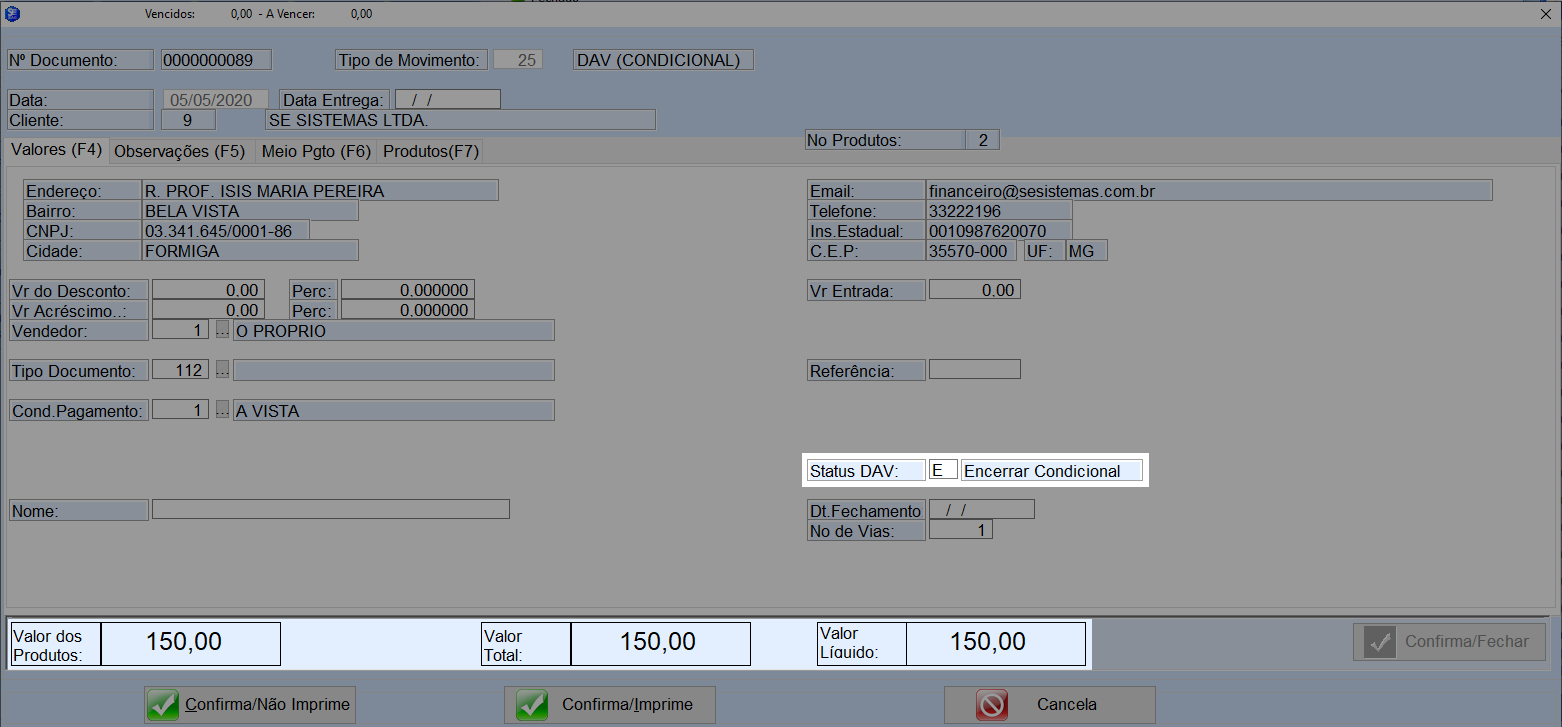Open the Observações (F5) tab

180,152
